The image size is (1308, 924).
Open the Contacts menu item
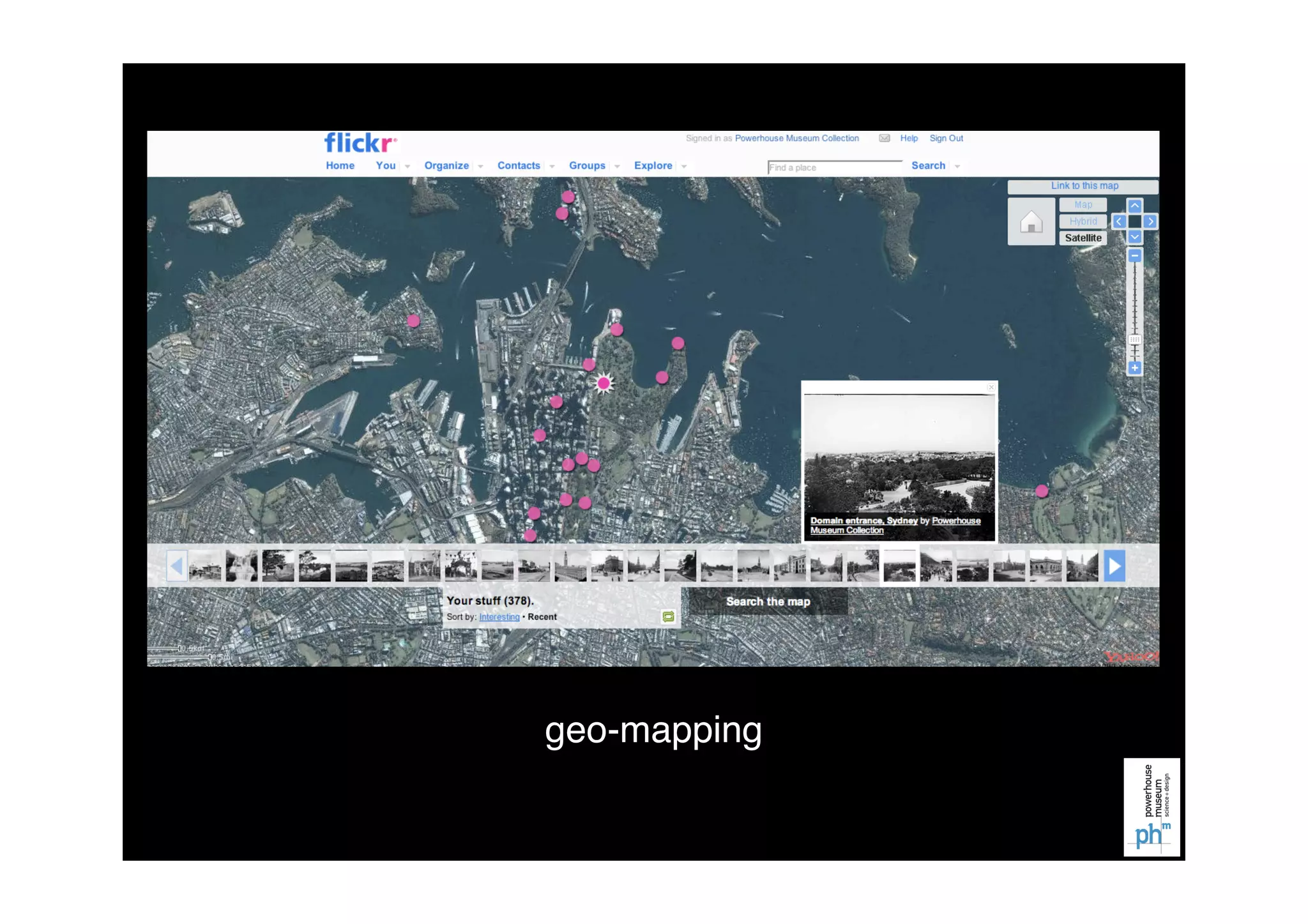(519, 165)
